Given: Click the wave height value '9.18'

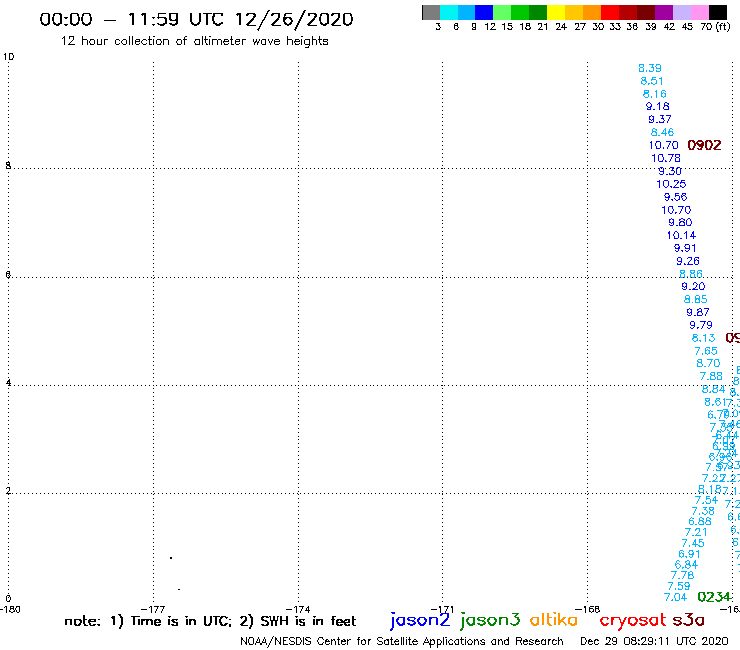Looking at the screenshot, I should coord(657,106).
